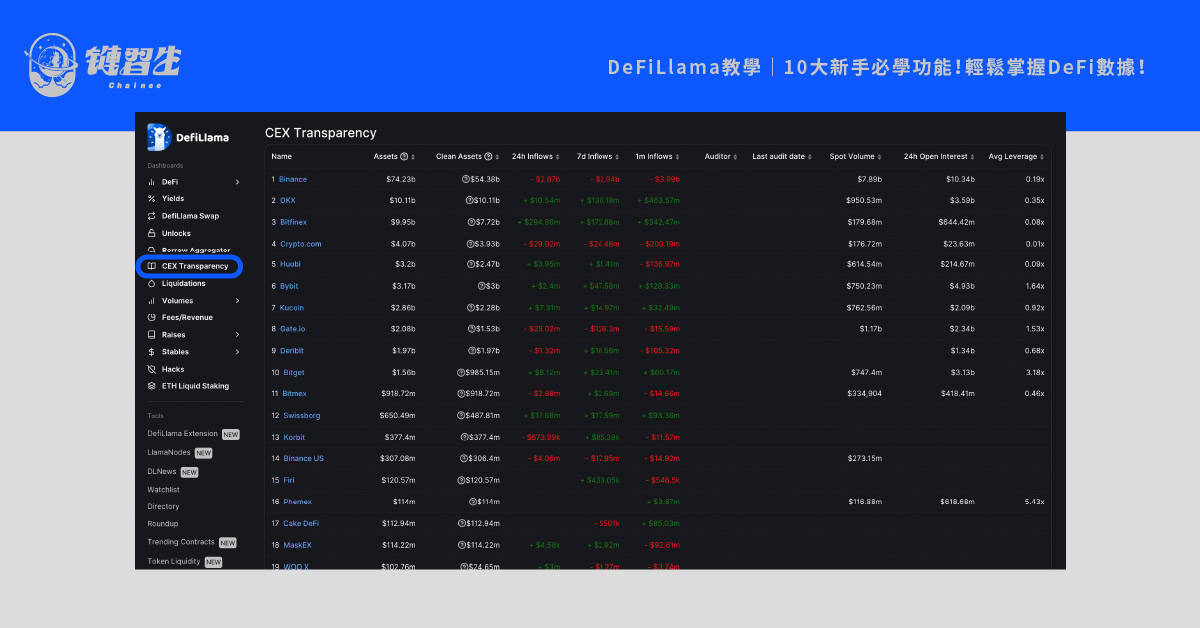The height and width of the screenshot is (628, 1200).
Task: Open Directory from the sidebar
Action: [x=163, y=506]
